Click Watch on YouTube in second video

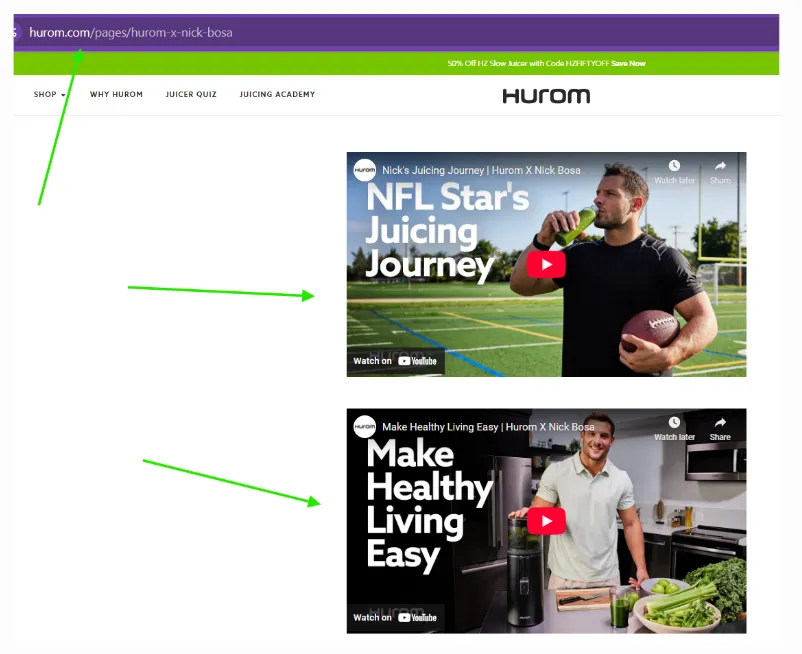395,618
